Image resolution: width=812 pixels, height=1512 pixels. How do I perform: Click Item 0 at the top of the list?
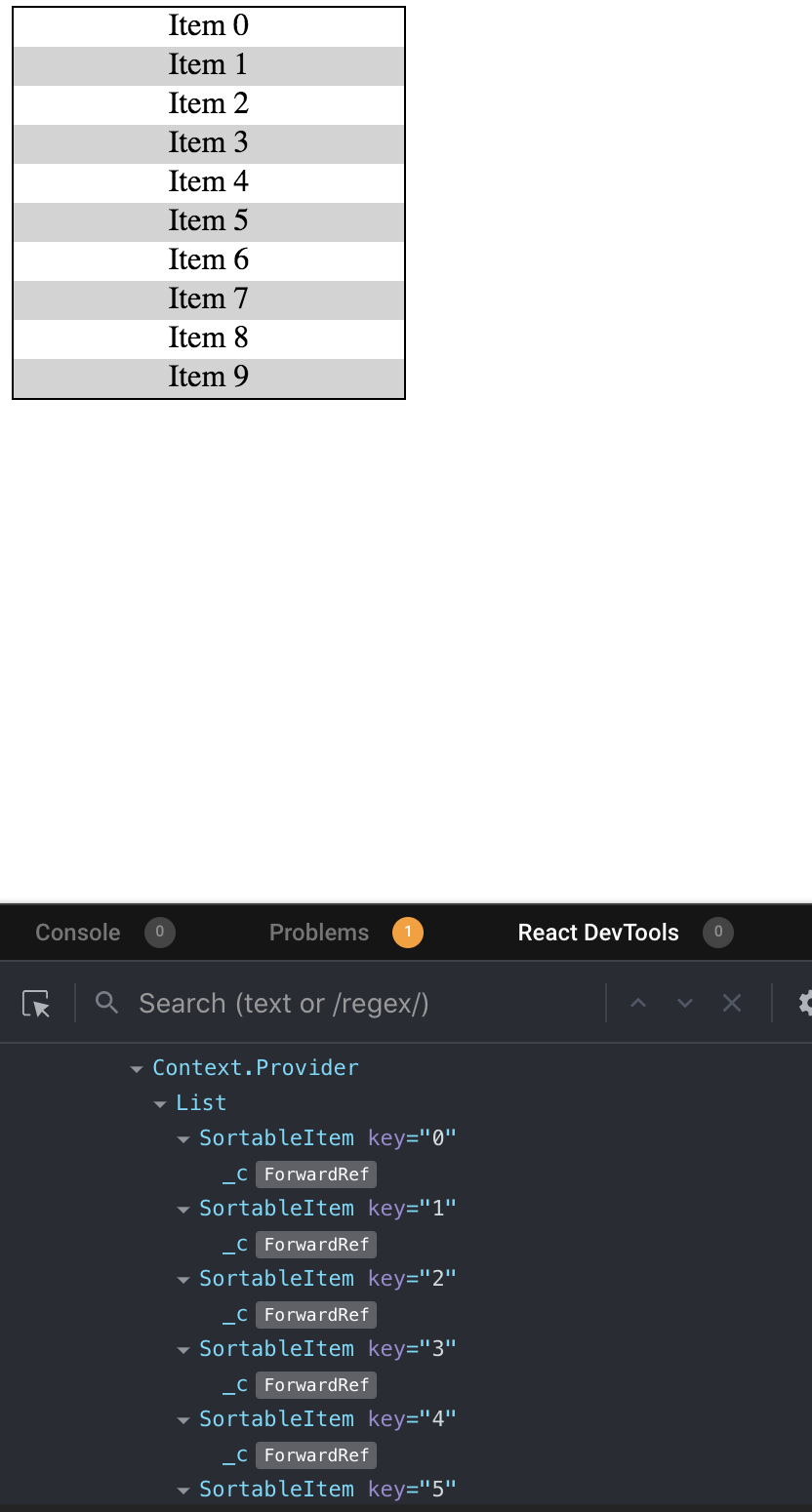[x=208, y=26]
